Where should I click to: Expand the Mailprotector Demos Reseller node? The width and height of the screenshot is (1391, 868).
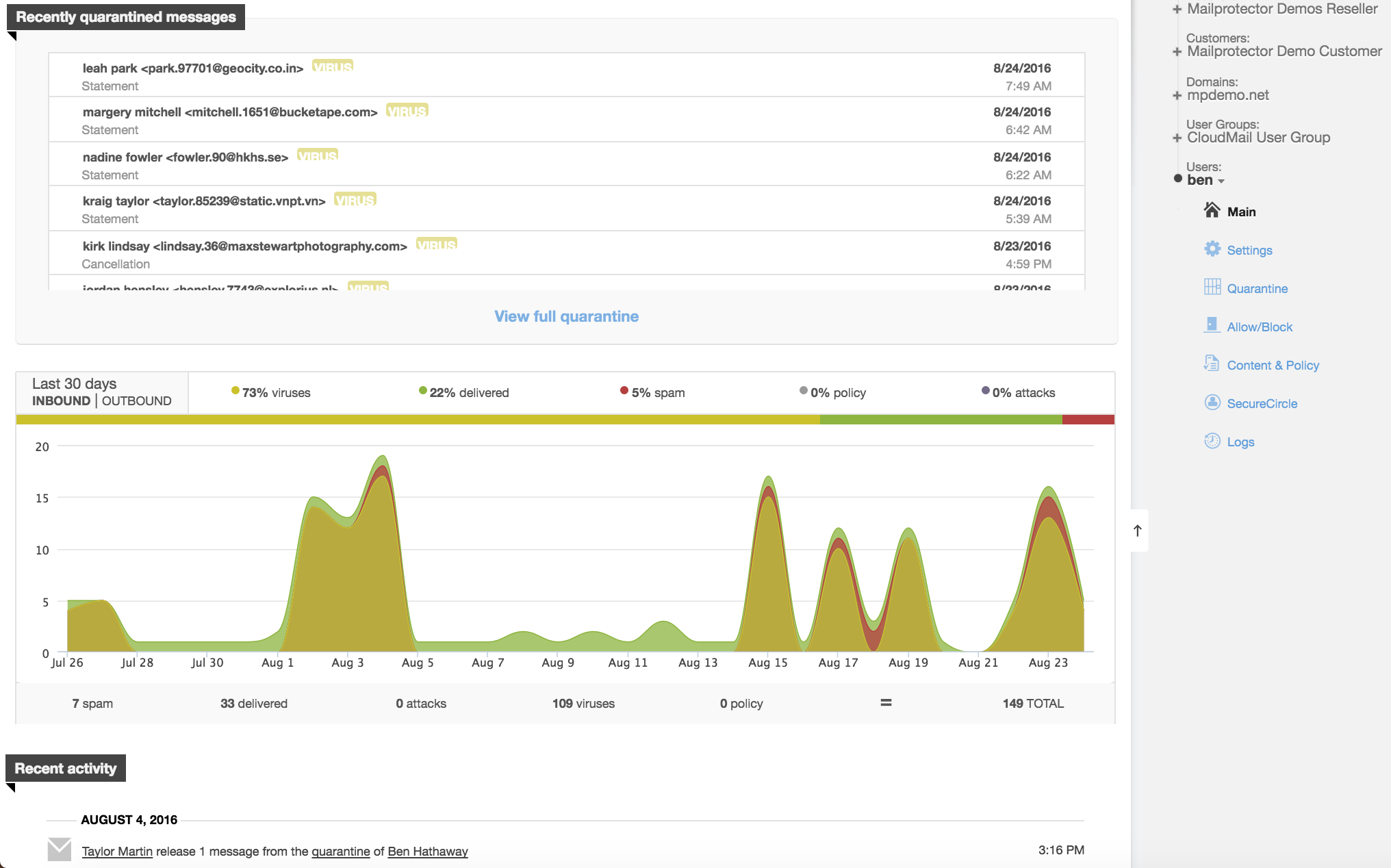click(1177, 10)
